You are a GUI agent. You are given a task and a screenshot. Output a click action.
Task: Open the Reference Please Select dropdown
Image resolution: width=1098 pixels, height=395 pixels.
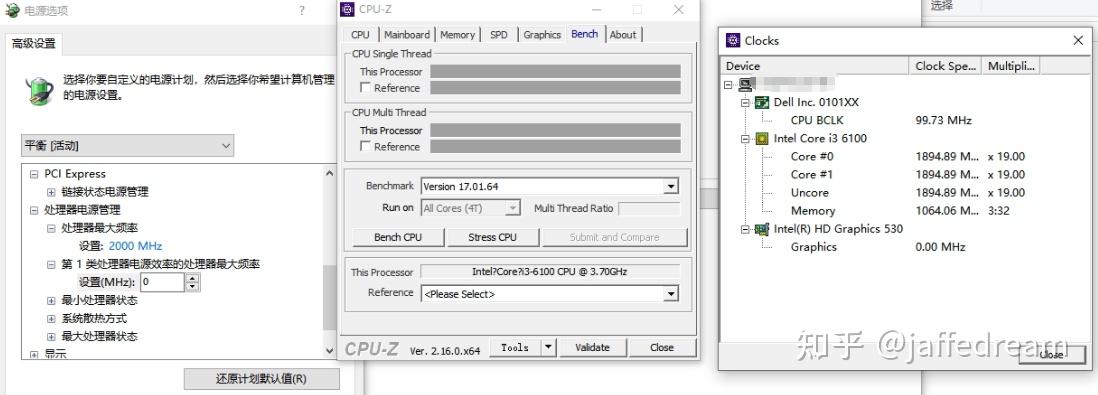pos(671,294)
